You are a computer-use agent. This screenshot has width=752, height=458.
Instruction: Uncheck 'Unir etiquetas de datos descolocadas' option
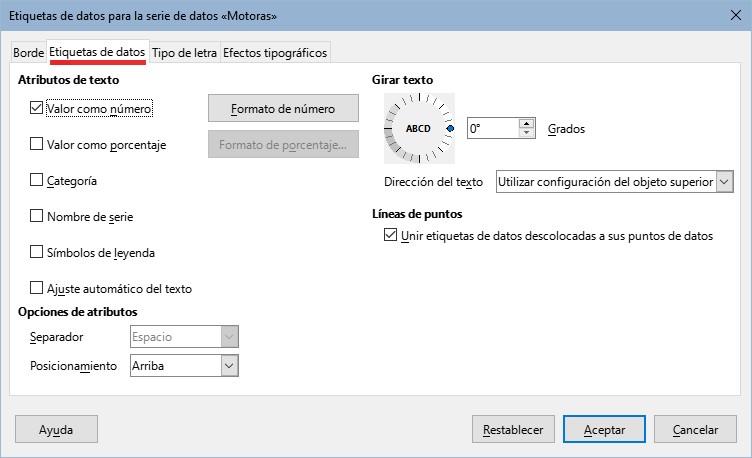tap(390, 236)
